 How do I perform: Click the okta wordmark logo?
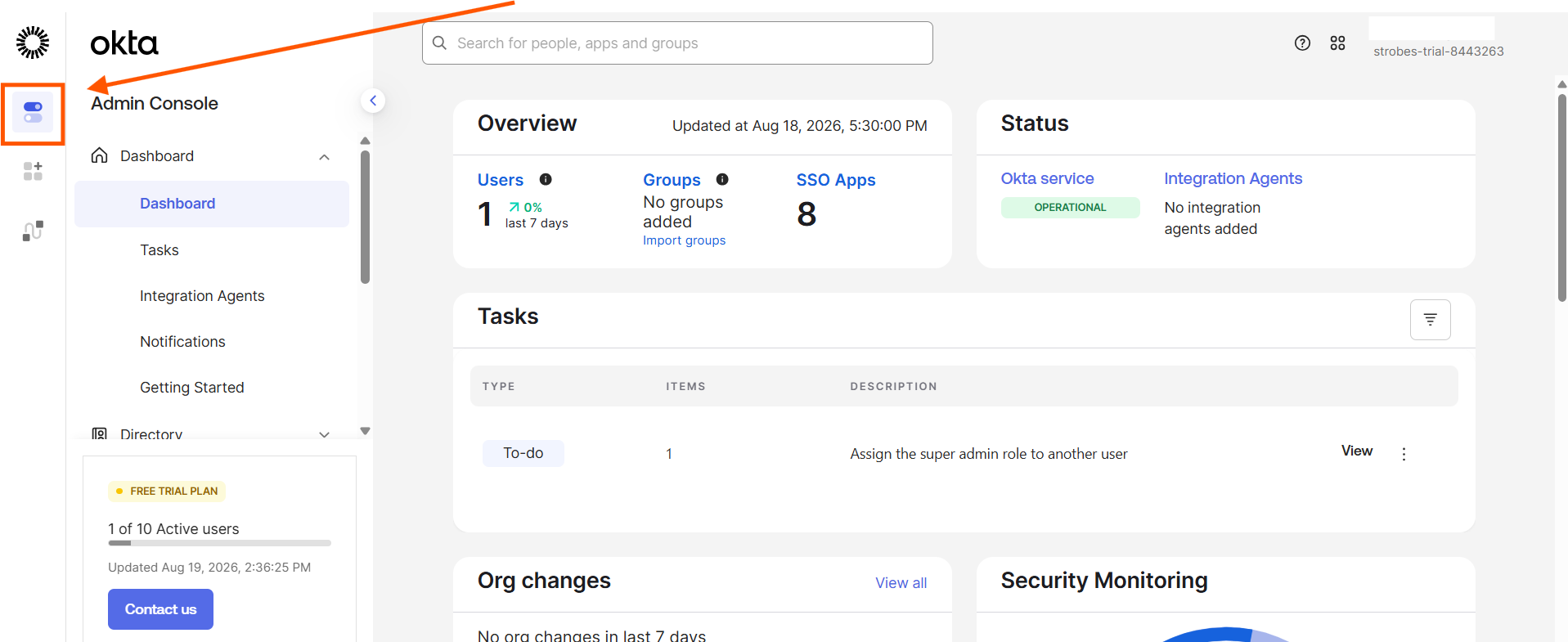pos(124,43)
